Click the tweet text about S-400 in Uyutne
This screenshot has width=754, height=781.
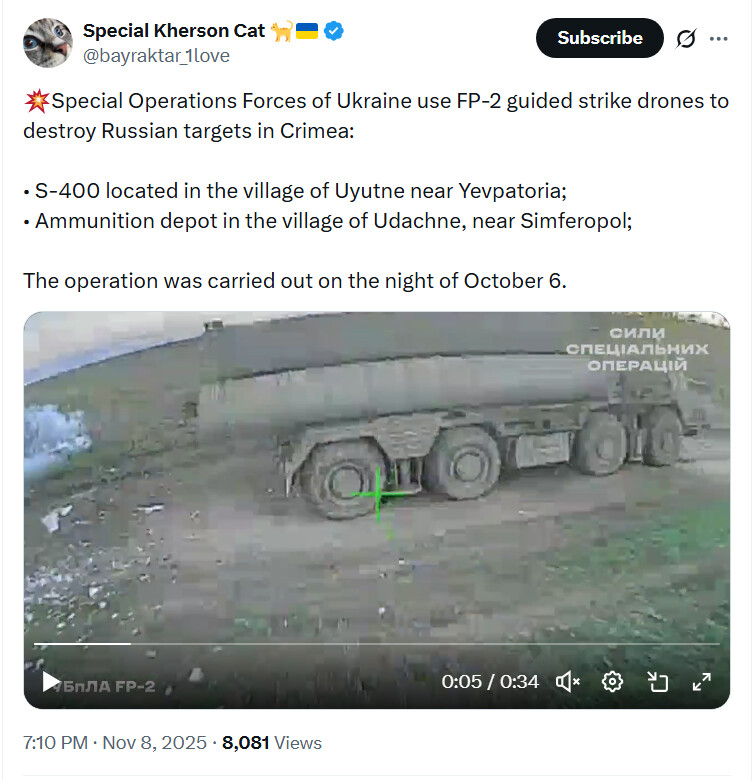click(x=299, y=190)
